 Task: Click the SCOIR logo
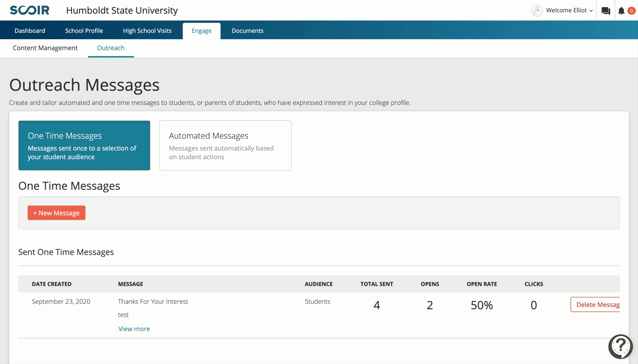point(29,10)
